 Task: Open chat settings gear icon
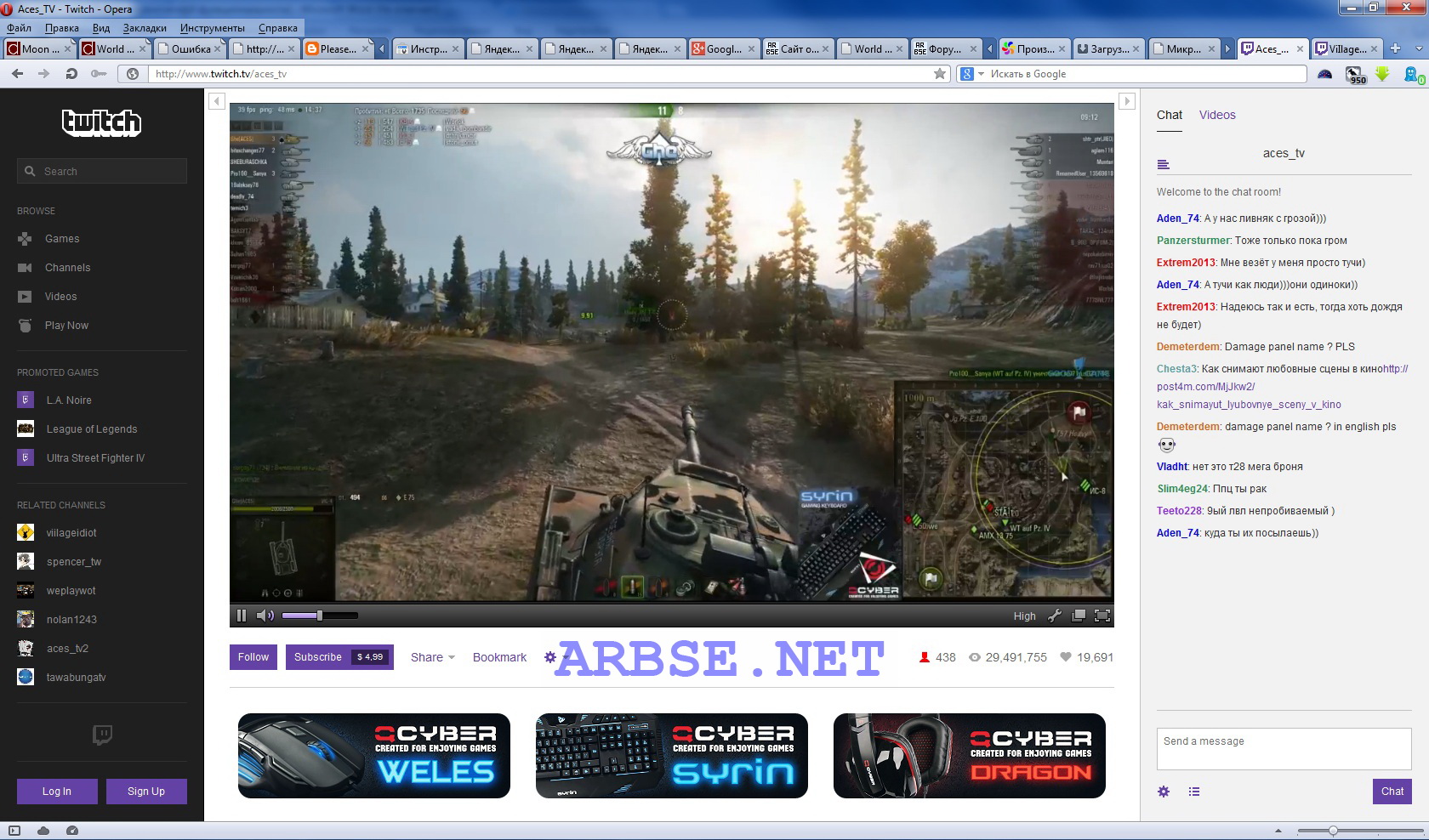(1164, 792)
